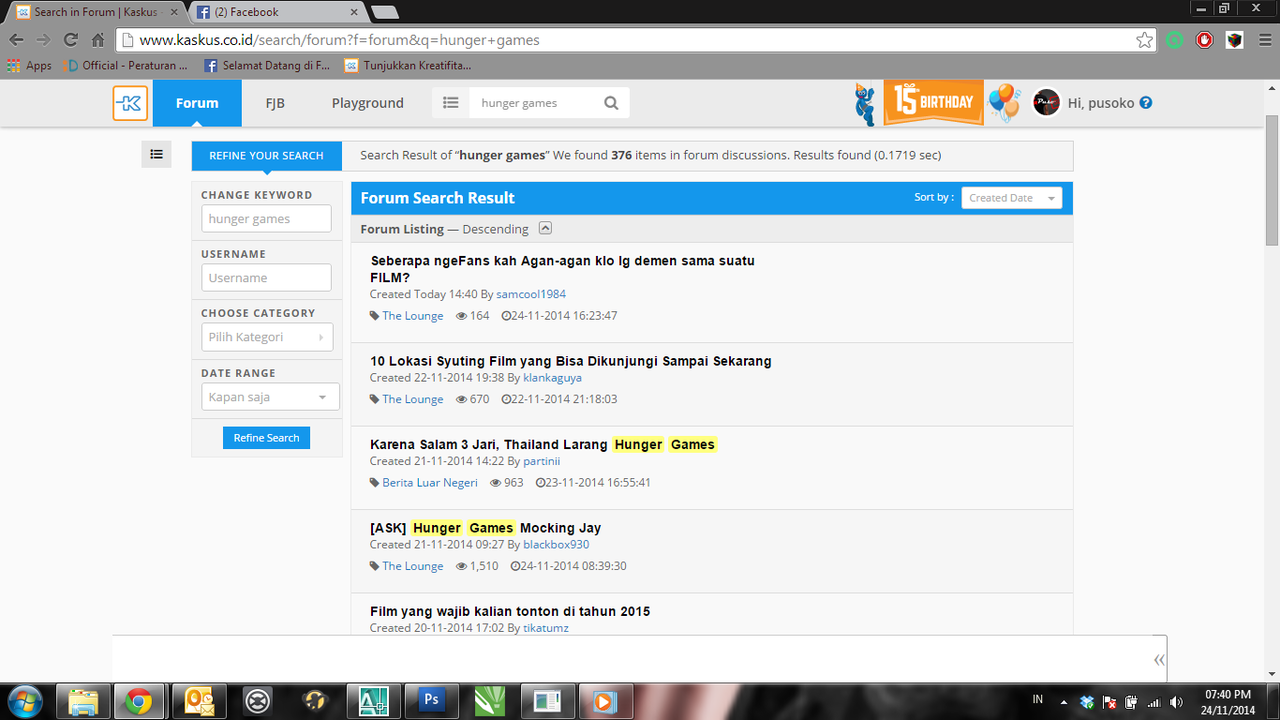
Task: Open the category list icon beside search
Action: 451,103
